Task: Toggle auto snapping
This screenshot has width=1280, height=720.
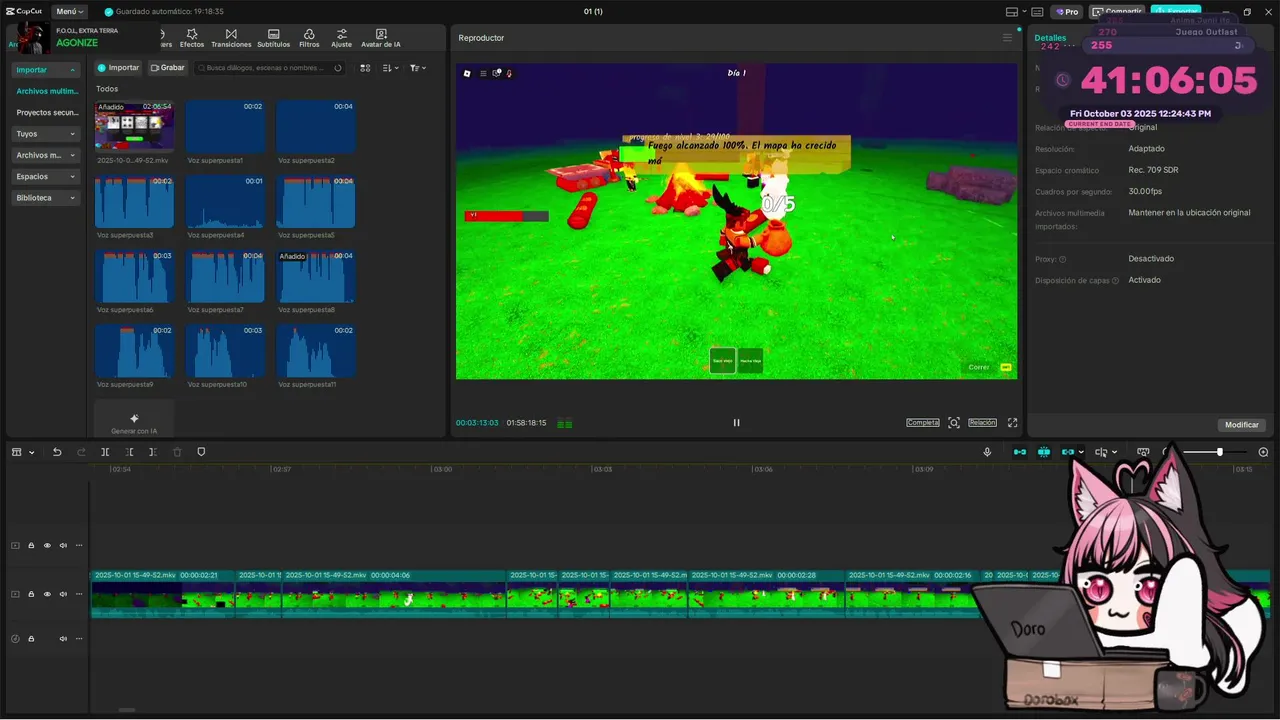Action: [1044, 452]
